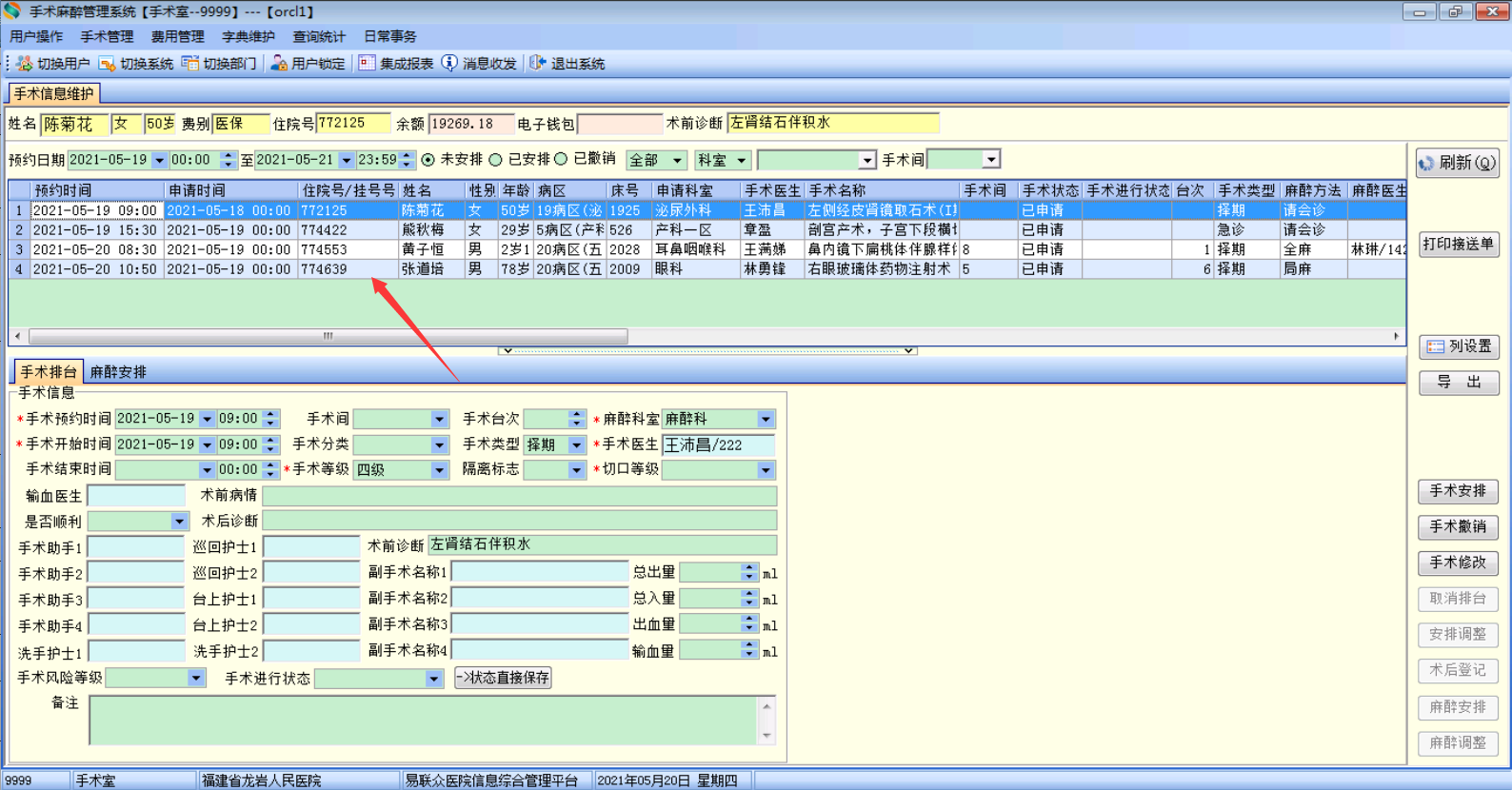This screenshot has height=790, width=1512.
Task: Click the 切换用户 toolbar icon
Action: 25,64
